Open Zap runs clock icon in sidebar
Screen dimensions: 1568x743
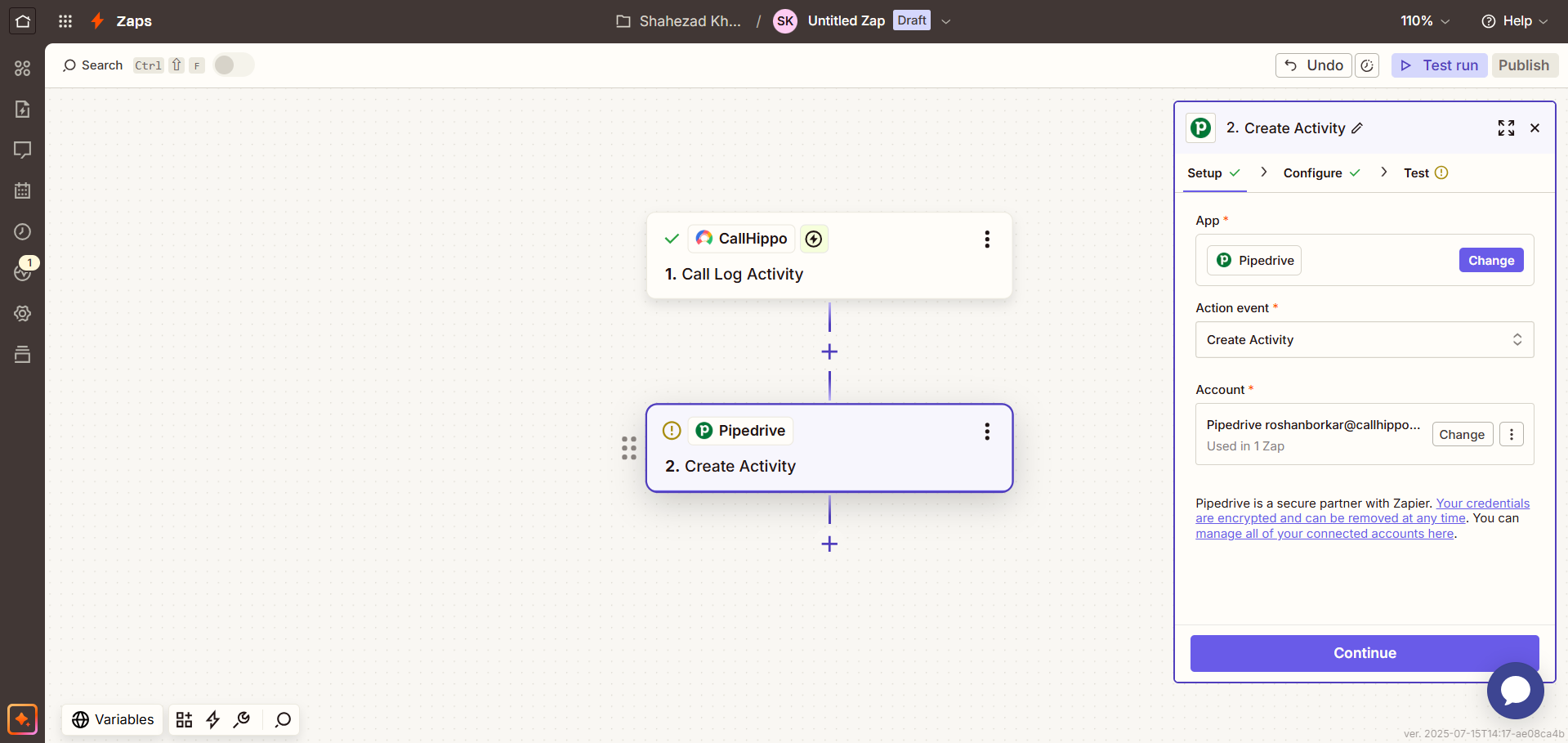tap(22, 231)
